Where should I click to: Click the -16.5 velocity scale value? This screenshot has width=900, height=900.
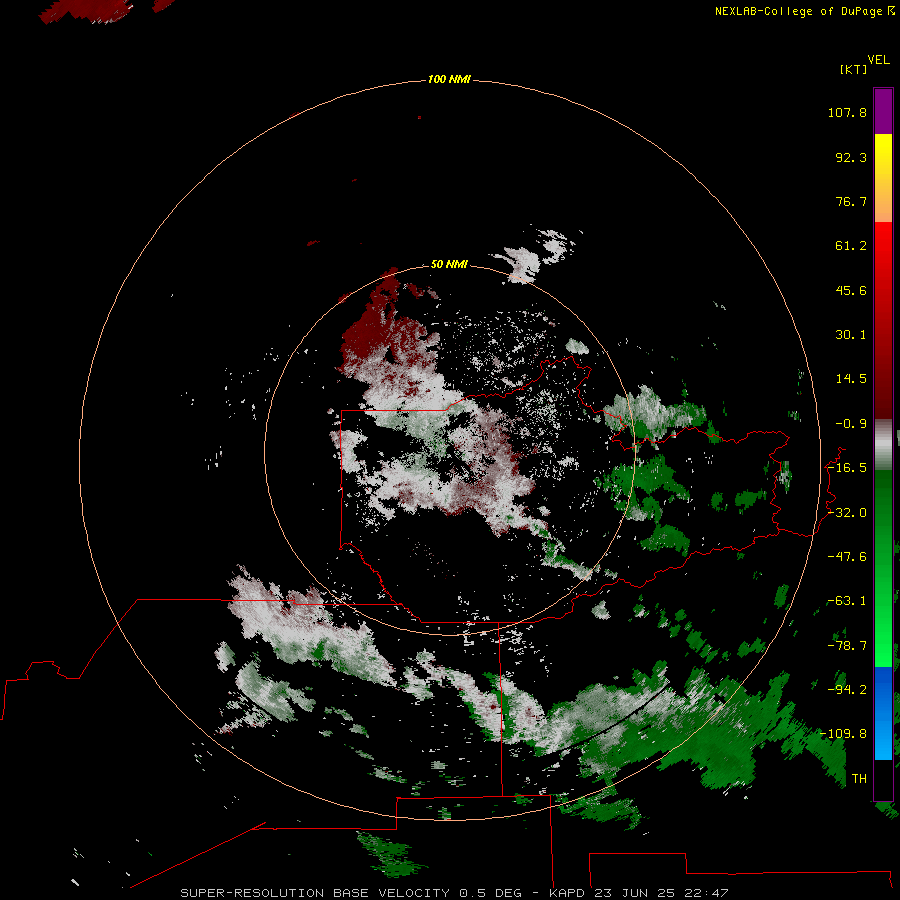[x=847, y=468]
